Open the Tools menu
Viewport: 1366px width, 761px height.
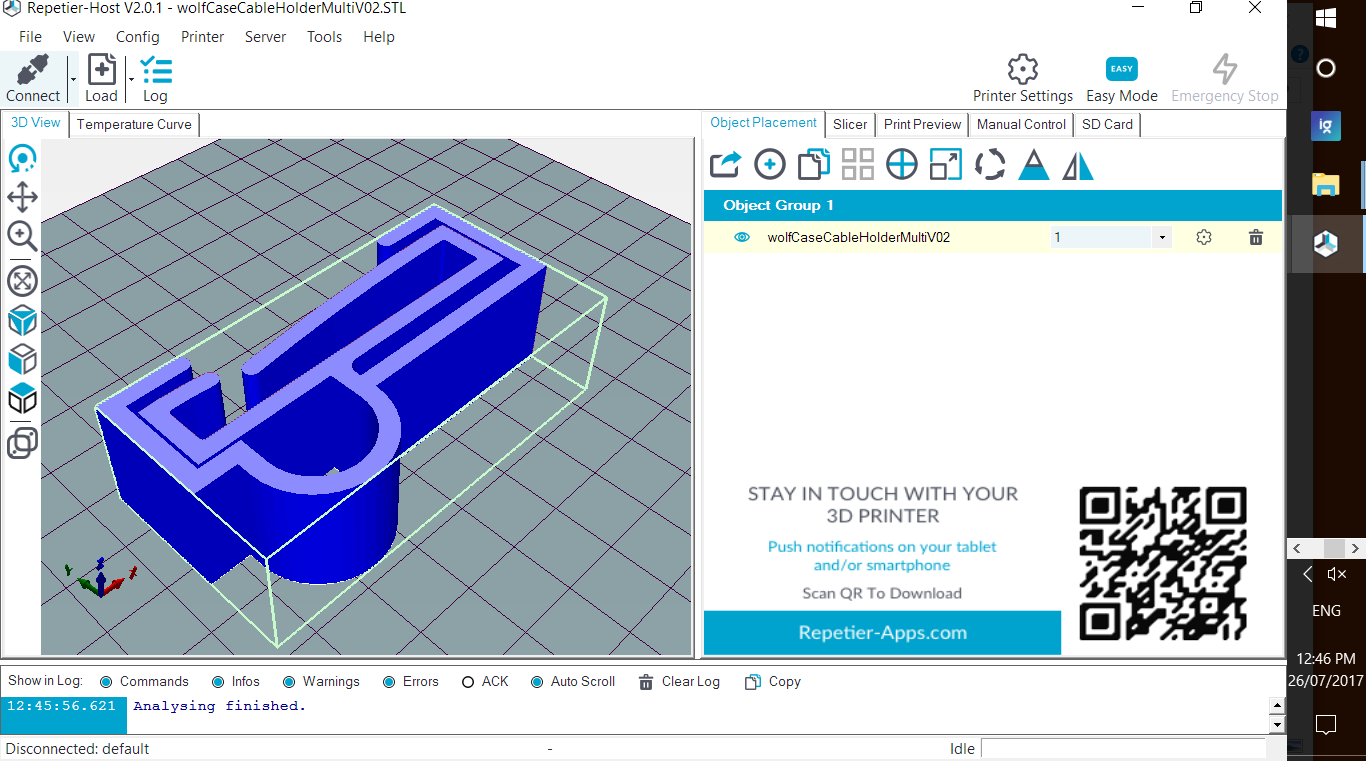(x=324, y=37)
